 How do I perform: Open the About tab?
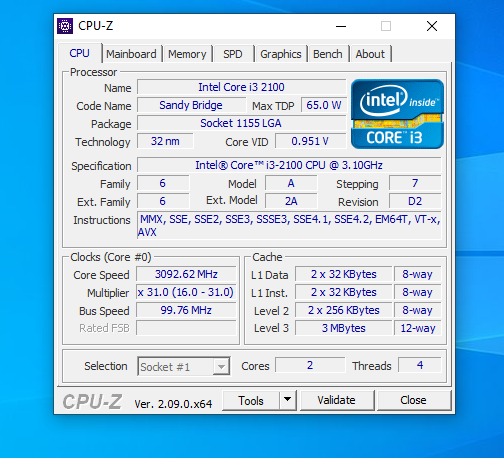click(x=370, y=54)
